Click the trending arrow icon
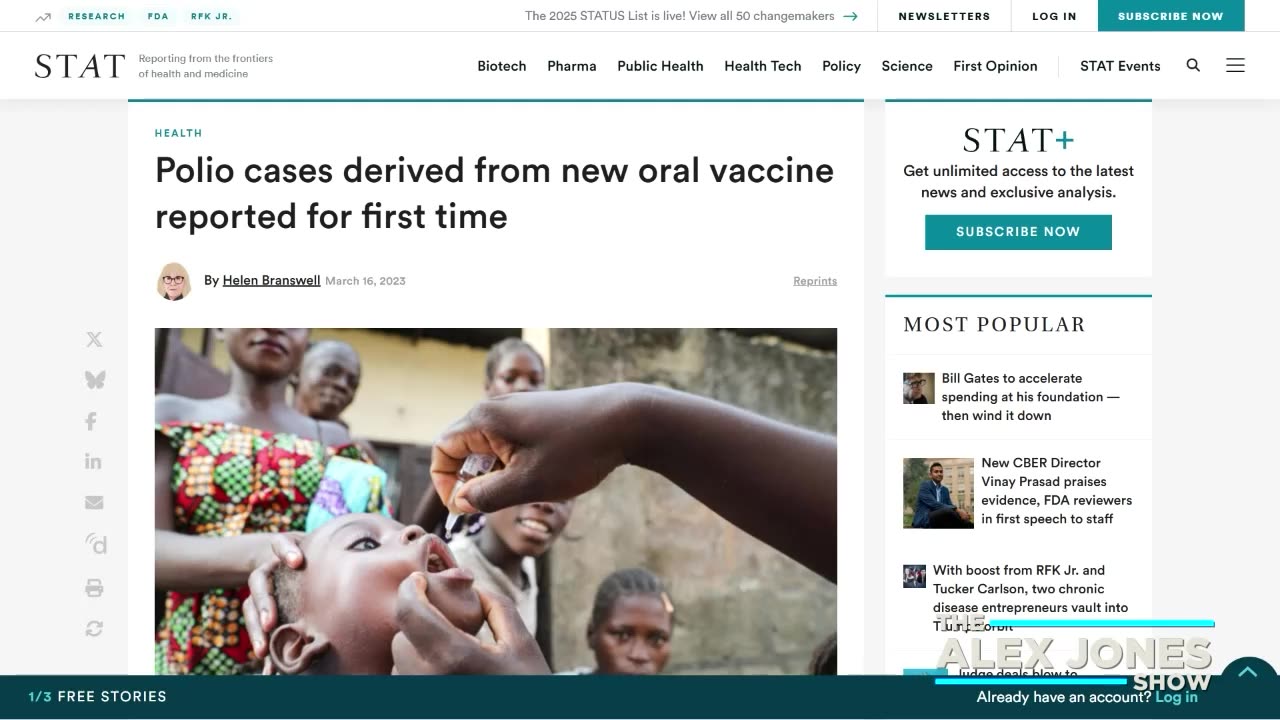 click(x=43, y=17)
